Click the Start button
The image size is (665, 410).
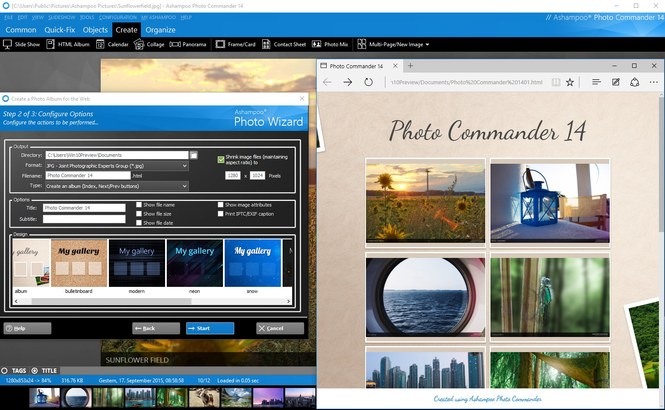coord(210,328)
